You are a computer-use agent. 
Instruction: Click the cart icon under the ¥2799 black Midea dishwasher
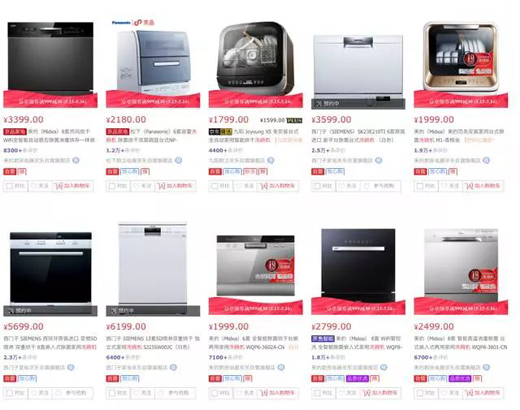(366, 393)
